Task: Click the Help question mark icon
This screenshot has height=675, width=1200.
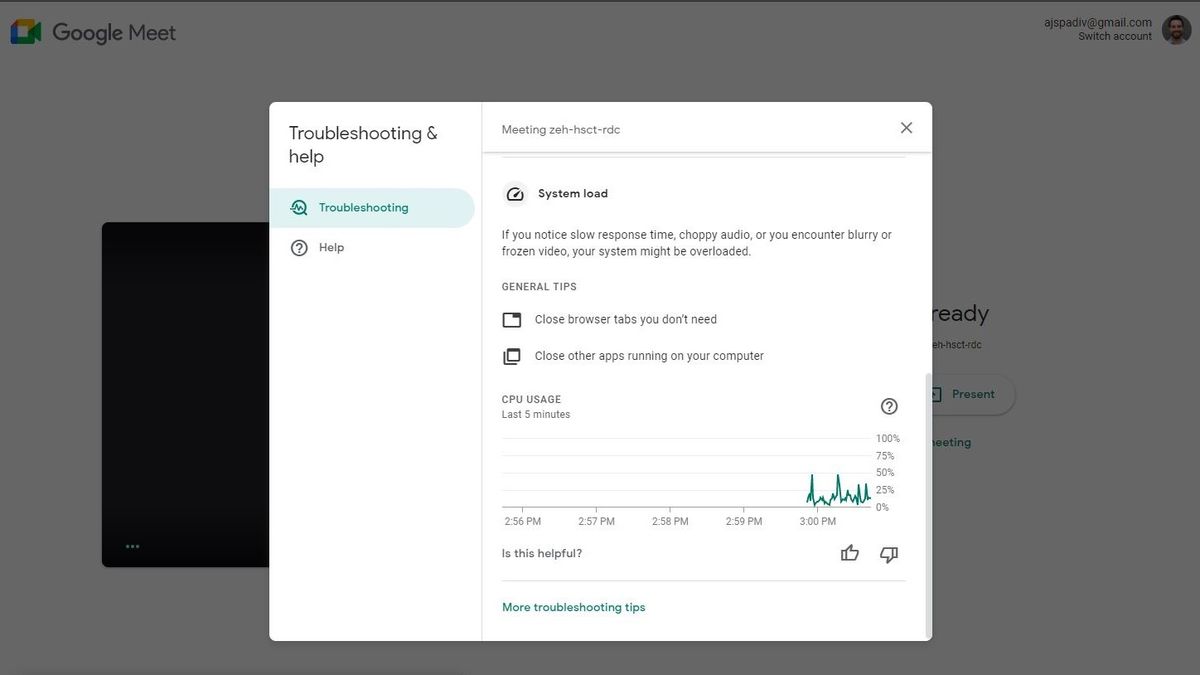Action: click(299, 247)
